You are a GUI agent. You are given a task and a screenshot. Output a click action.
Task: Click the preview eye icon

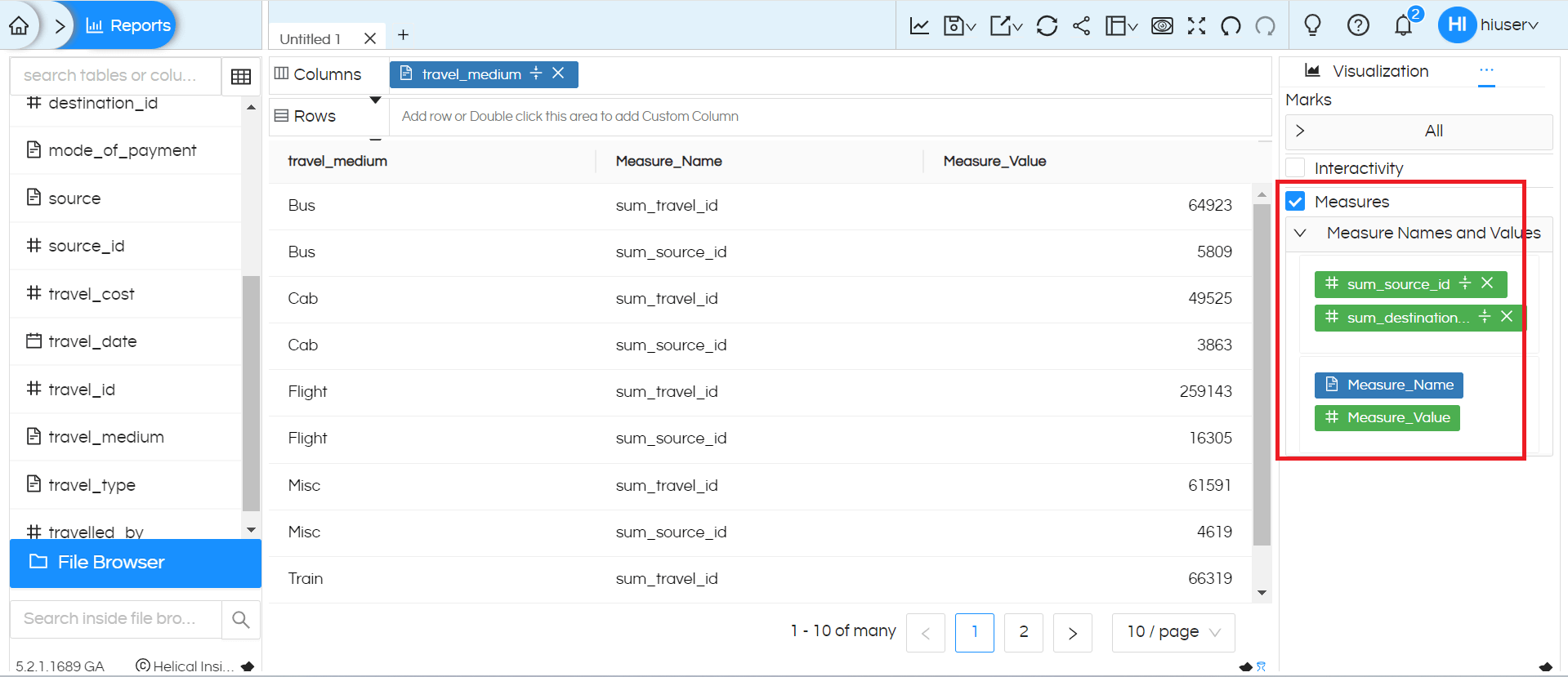point(1162,26)
